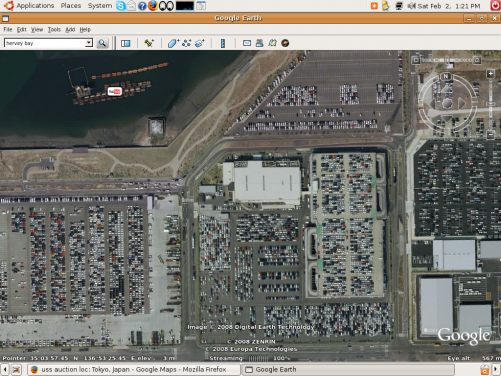The height and width of the screenshot is (376, 501).
Task: Open the Places menu
Action: [x=71, y=6]
